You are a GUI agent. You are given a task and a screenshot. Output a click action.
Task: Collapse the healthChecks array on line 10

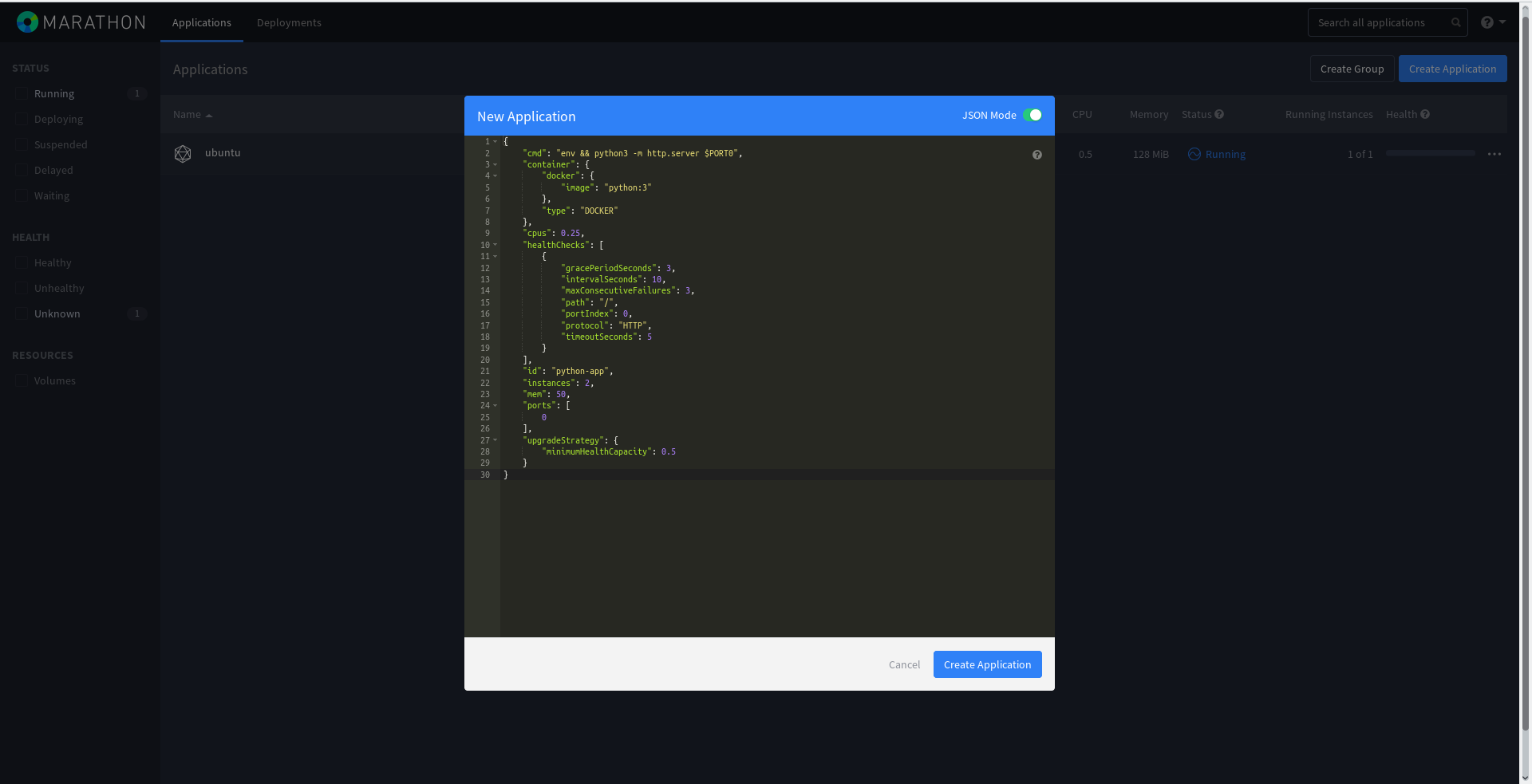tap(496, 246)
